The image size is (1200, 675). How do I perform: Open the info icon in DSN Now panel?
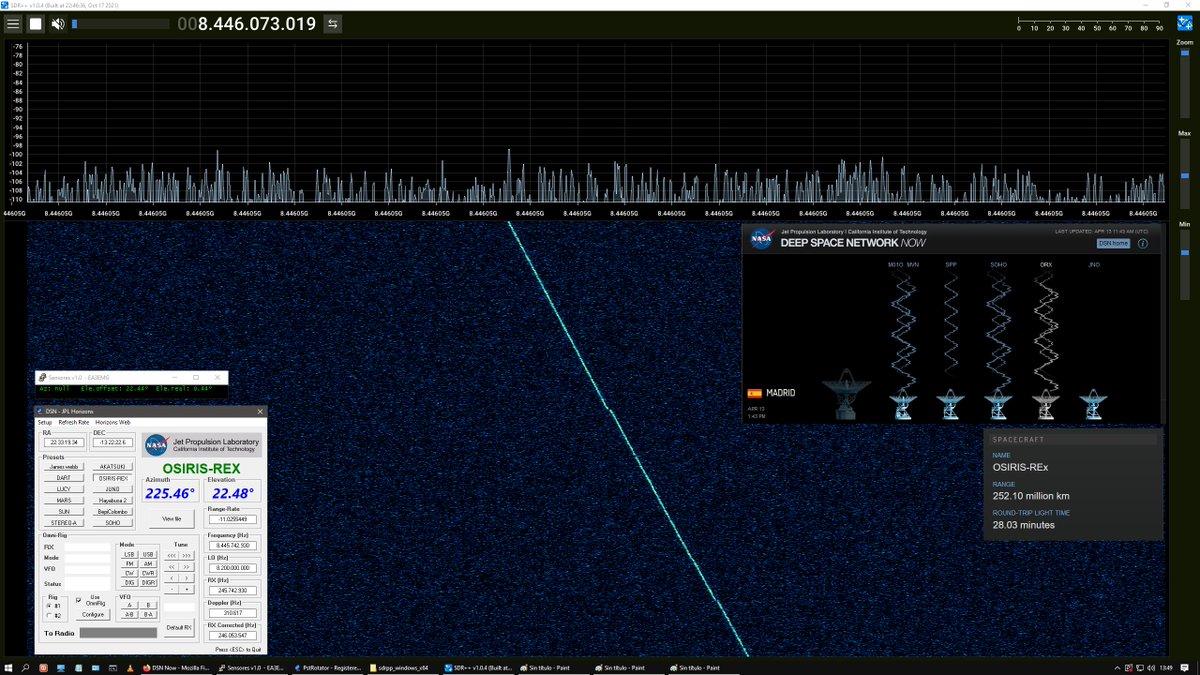click(1143, 243)
